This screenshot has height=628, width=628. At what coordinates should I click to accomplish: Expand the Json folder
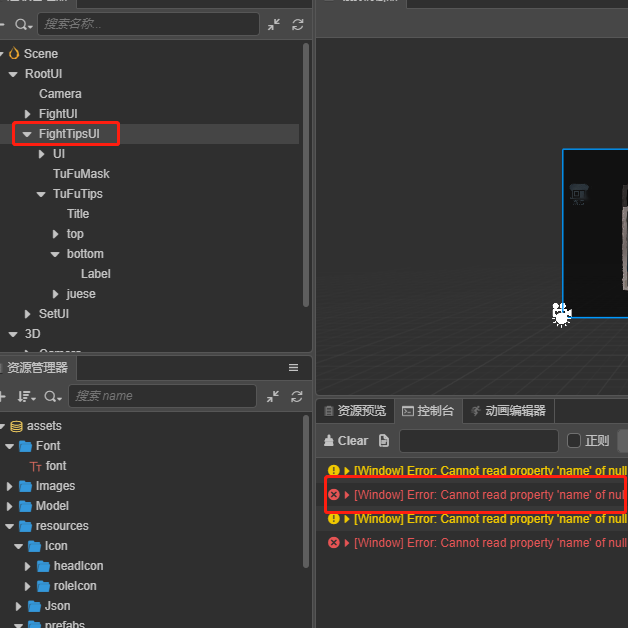pos(18,606)
